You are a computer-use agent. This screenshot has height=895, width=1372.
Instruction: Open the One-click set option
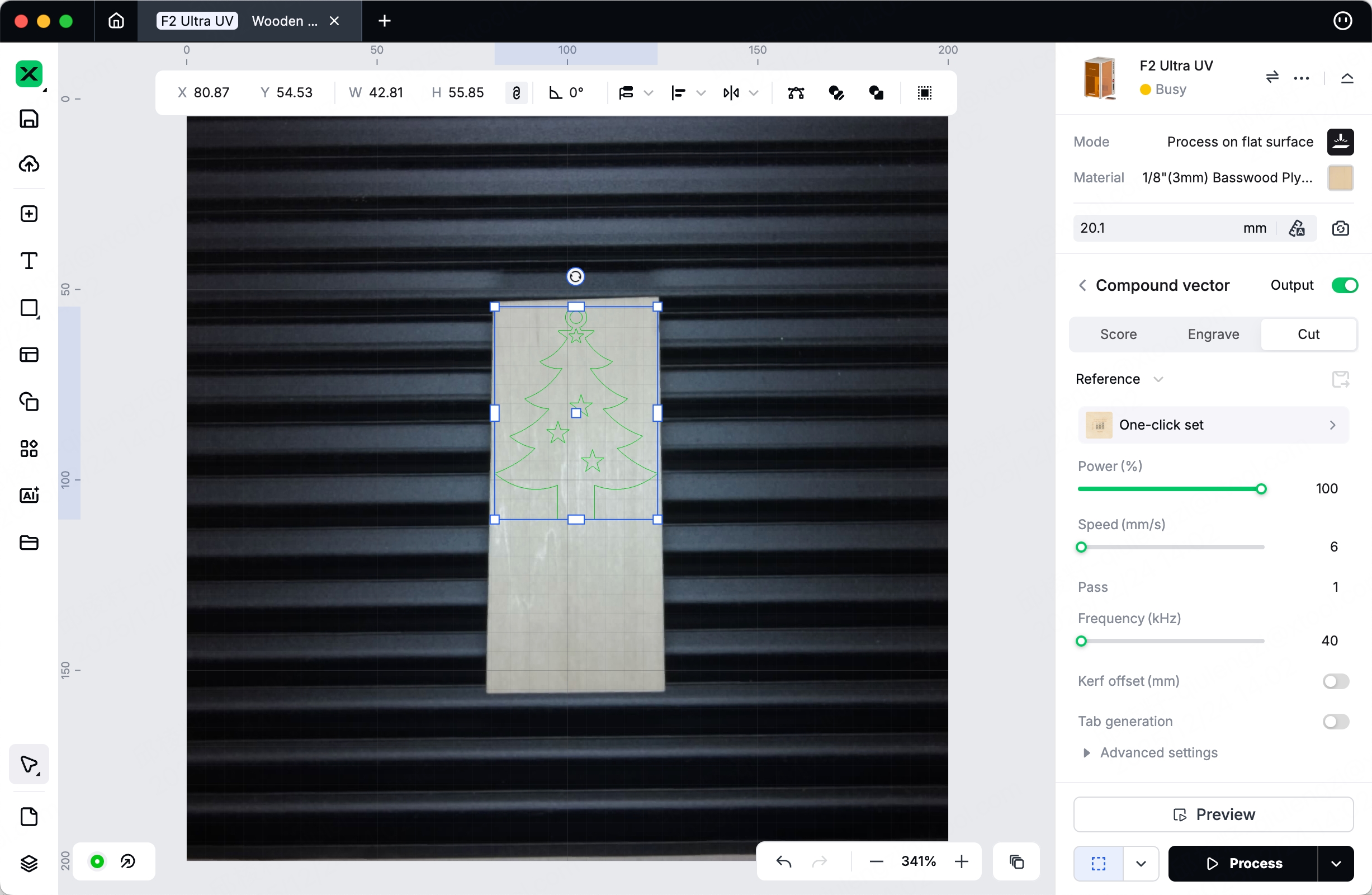(1213, 425)
